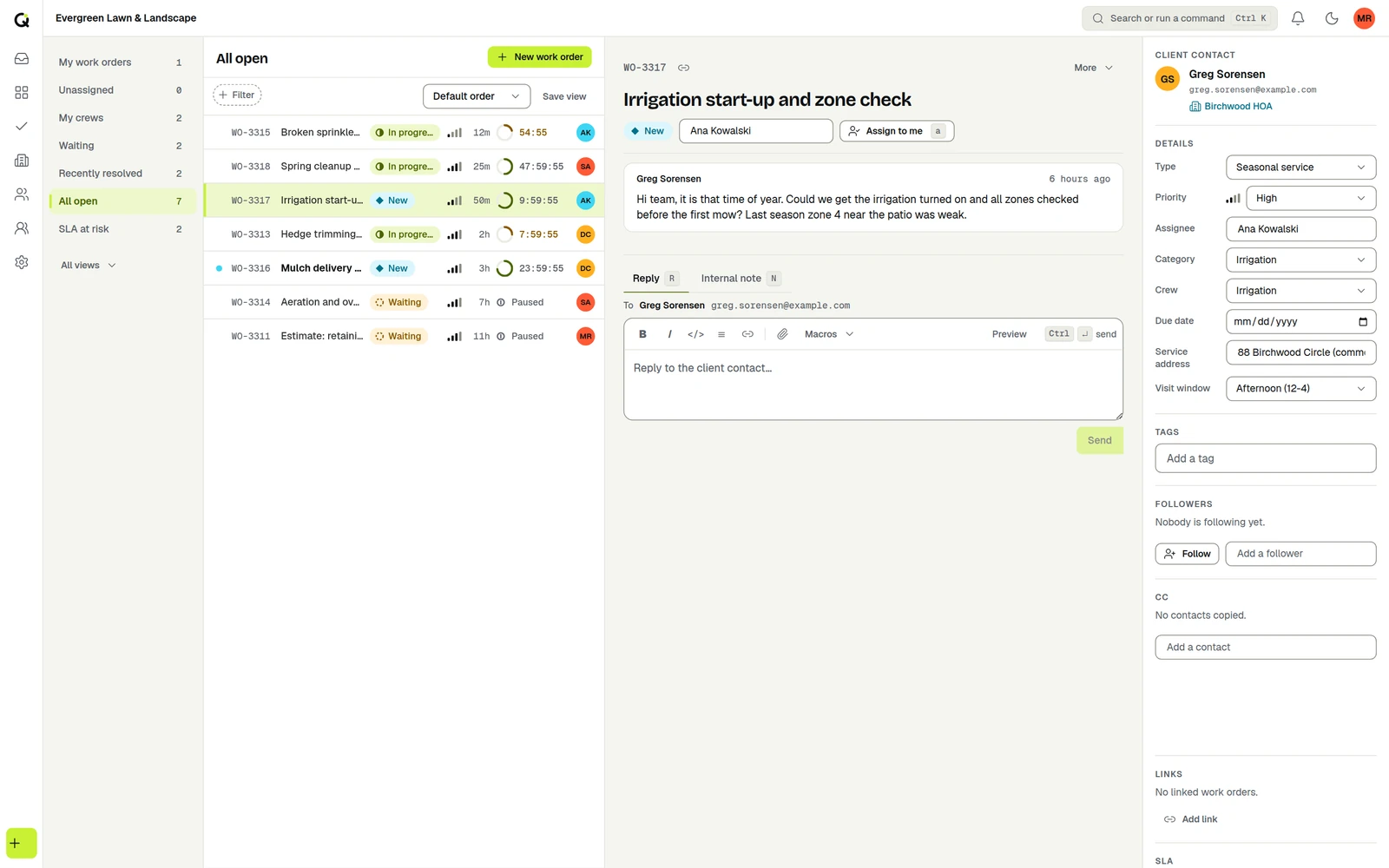Open the dashboard grid icon in the left rail
The width and height of the screenshot is (1389, 868).
(x=22, y=92)
